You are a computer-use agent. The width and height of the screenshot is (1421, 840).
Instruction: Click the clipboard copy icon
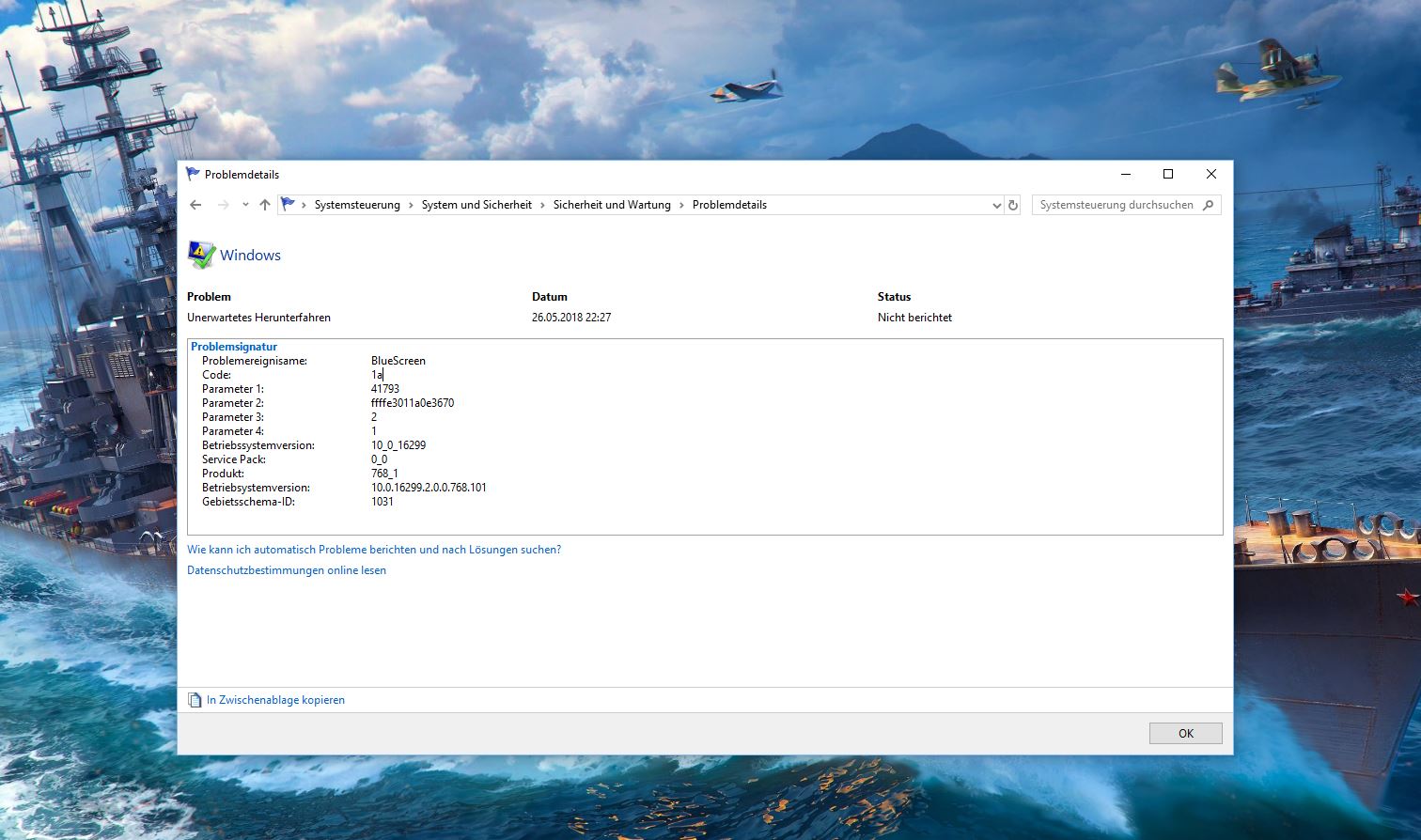(x=195, y=700)
